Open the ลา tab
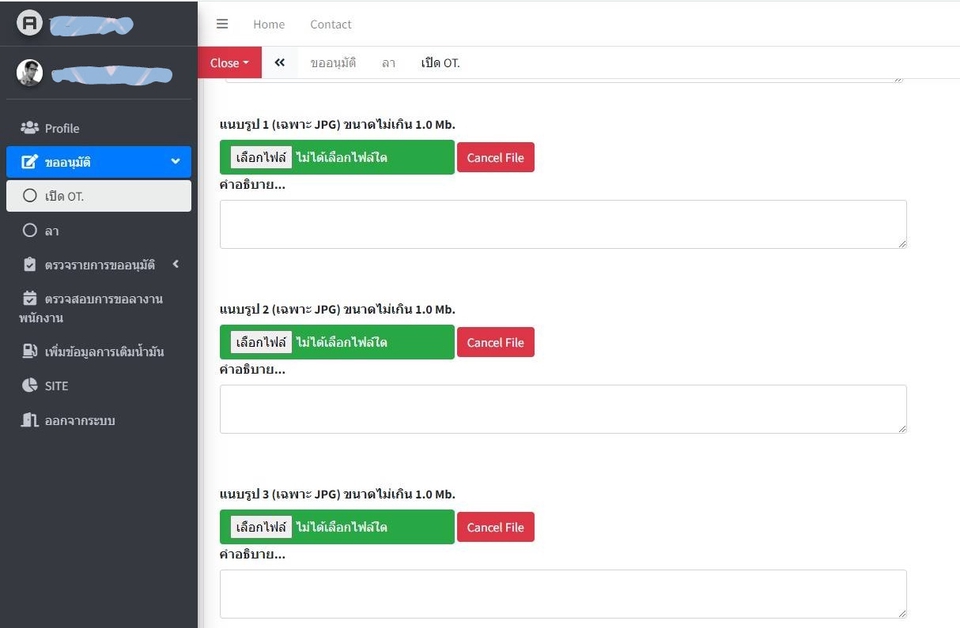The width and height of the screenshot is (960, 628). pos(386,62)
